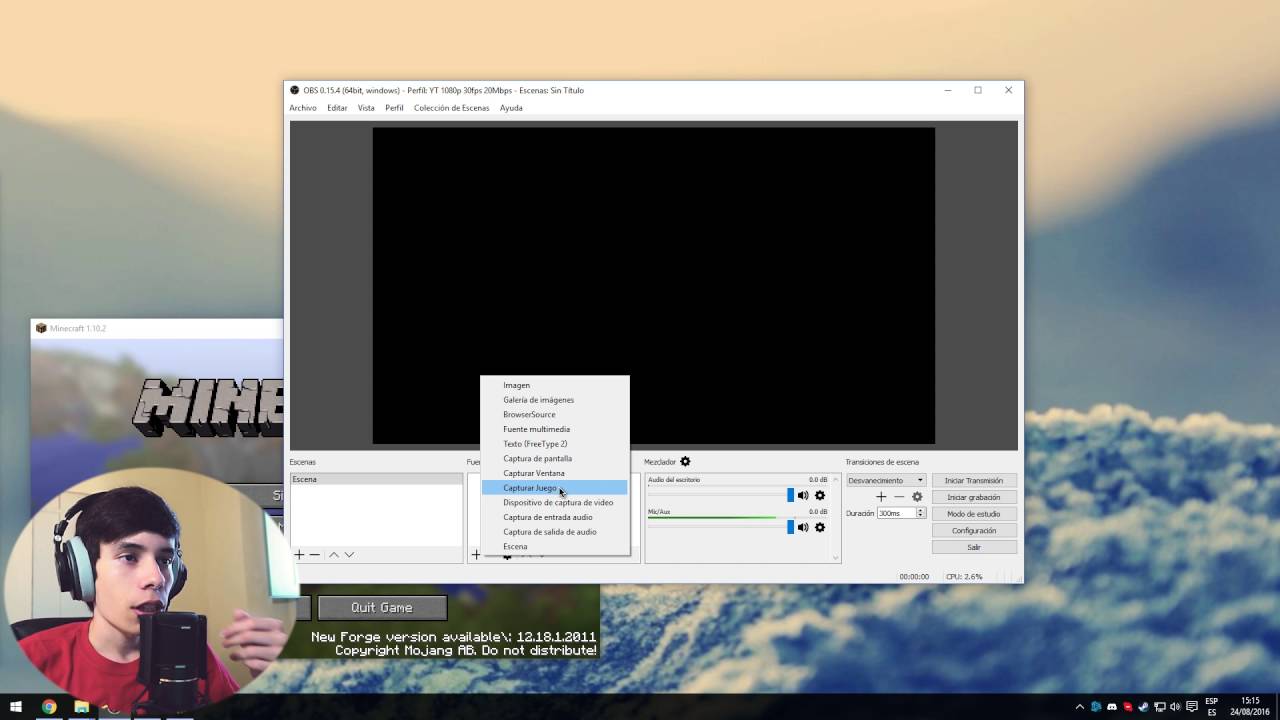Click Iniciar grabación button

974,497
